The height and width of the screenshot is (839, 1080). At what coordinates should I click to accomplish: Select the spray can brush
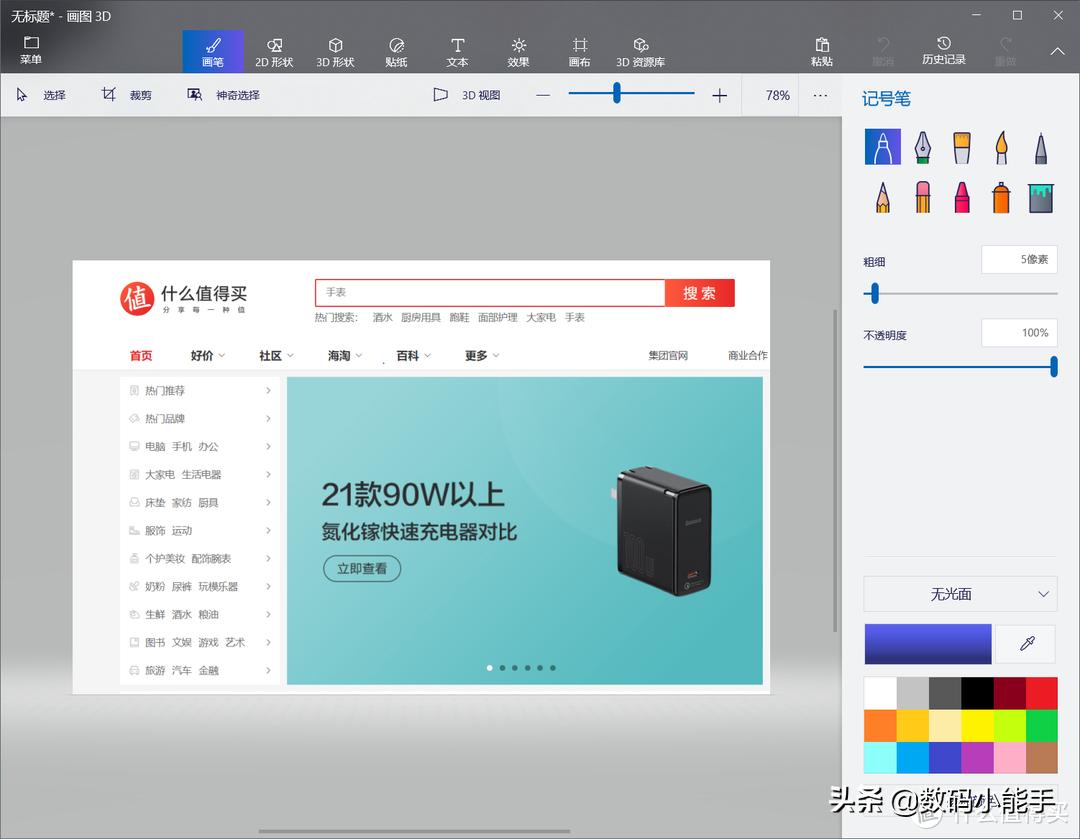(x=1000, y=197)
